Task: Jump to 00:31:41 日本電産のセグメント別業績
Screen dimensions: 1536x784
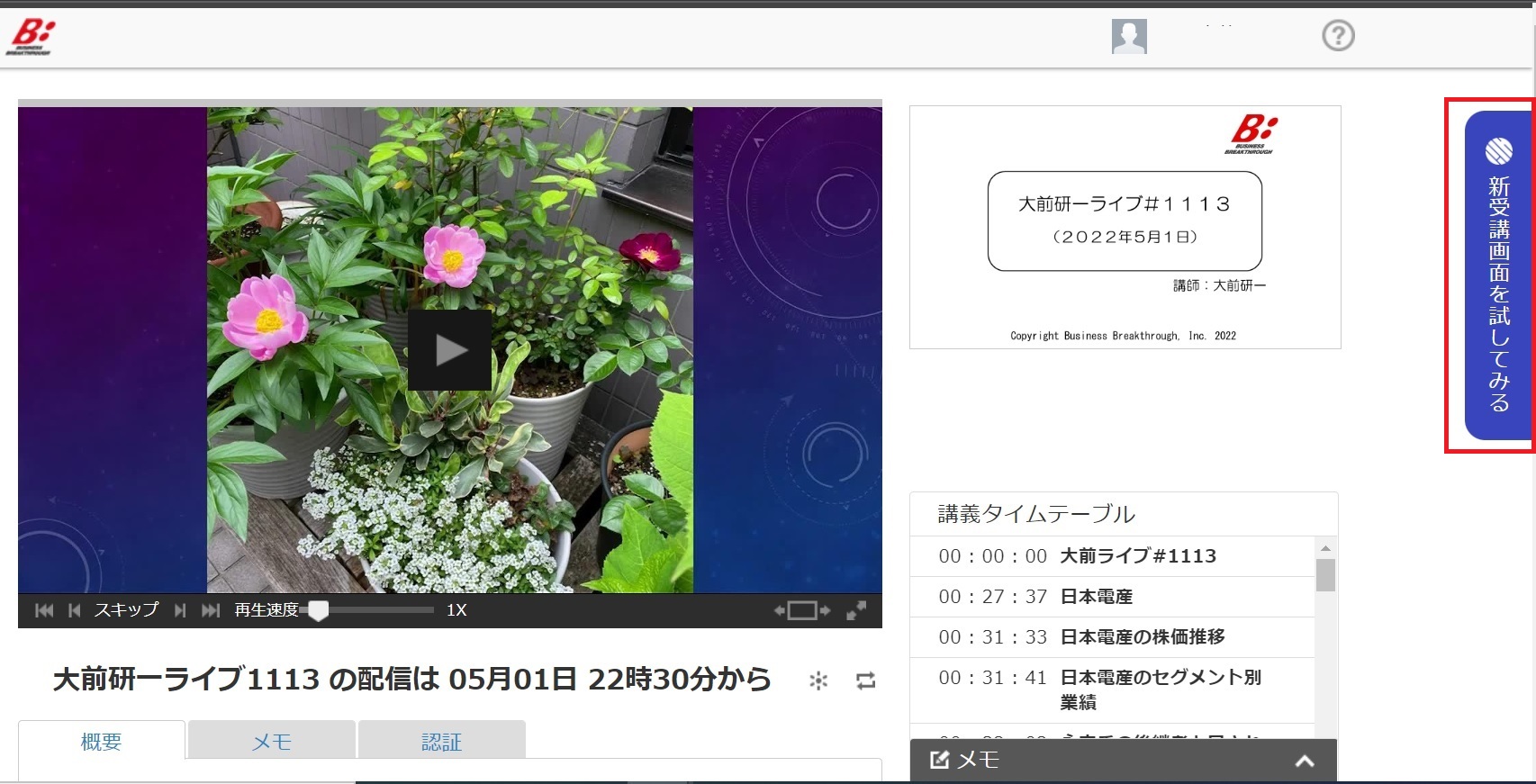Action: (1113, 689)
